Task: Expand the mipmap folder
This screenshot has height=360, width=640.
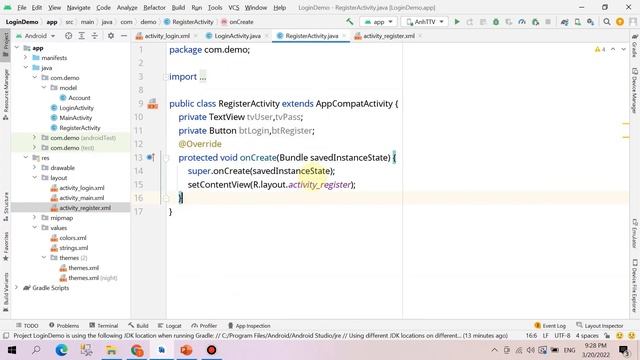Action: pyautogui.click(x=35, y=218)
